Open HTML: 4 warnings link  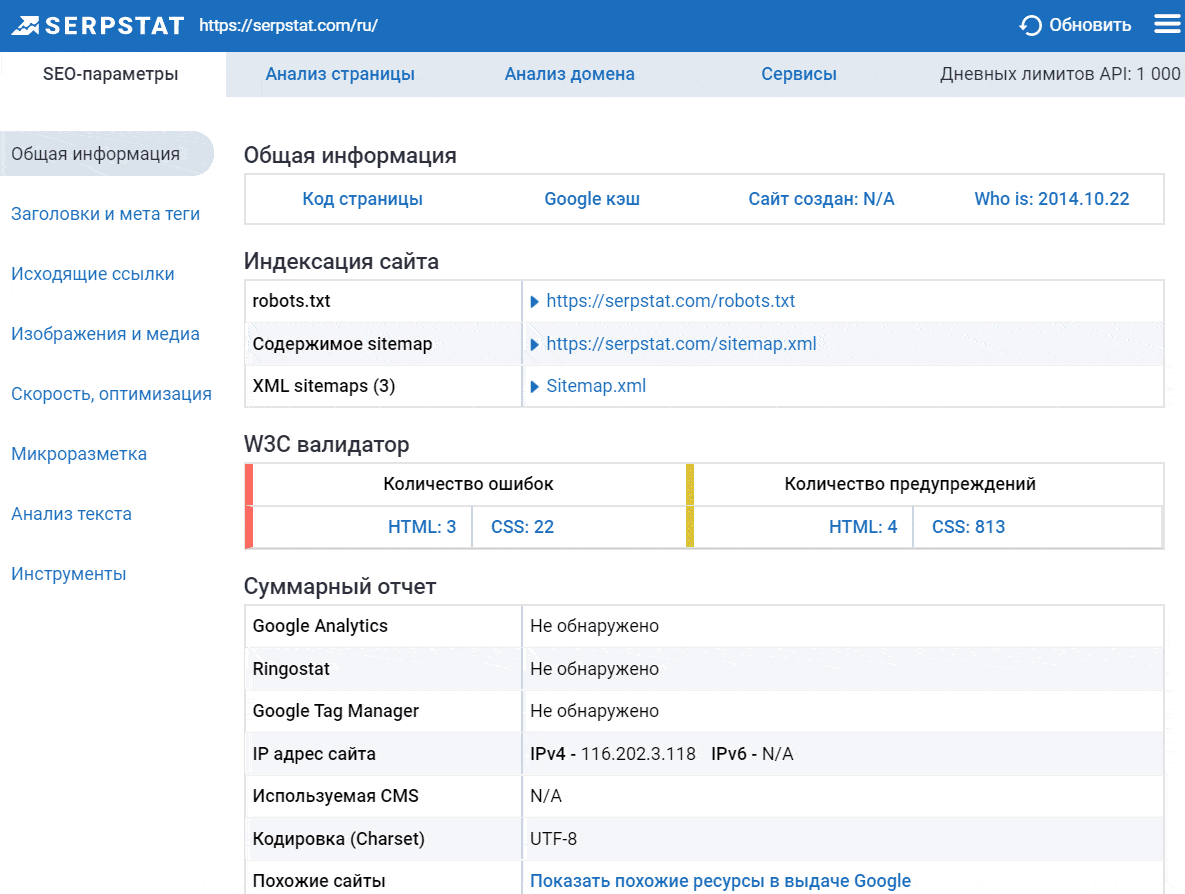(x=863, y=527)
